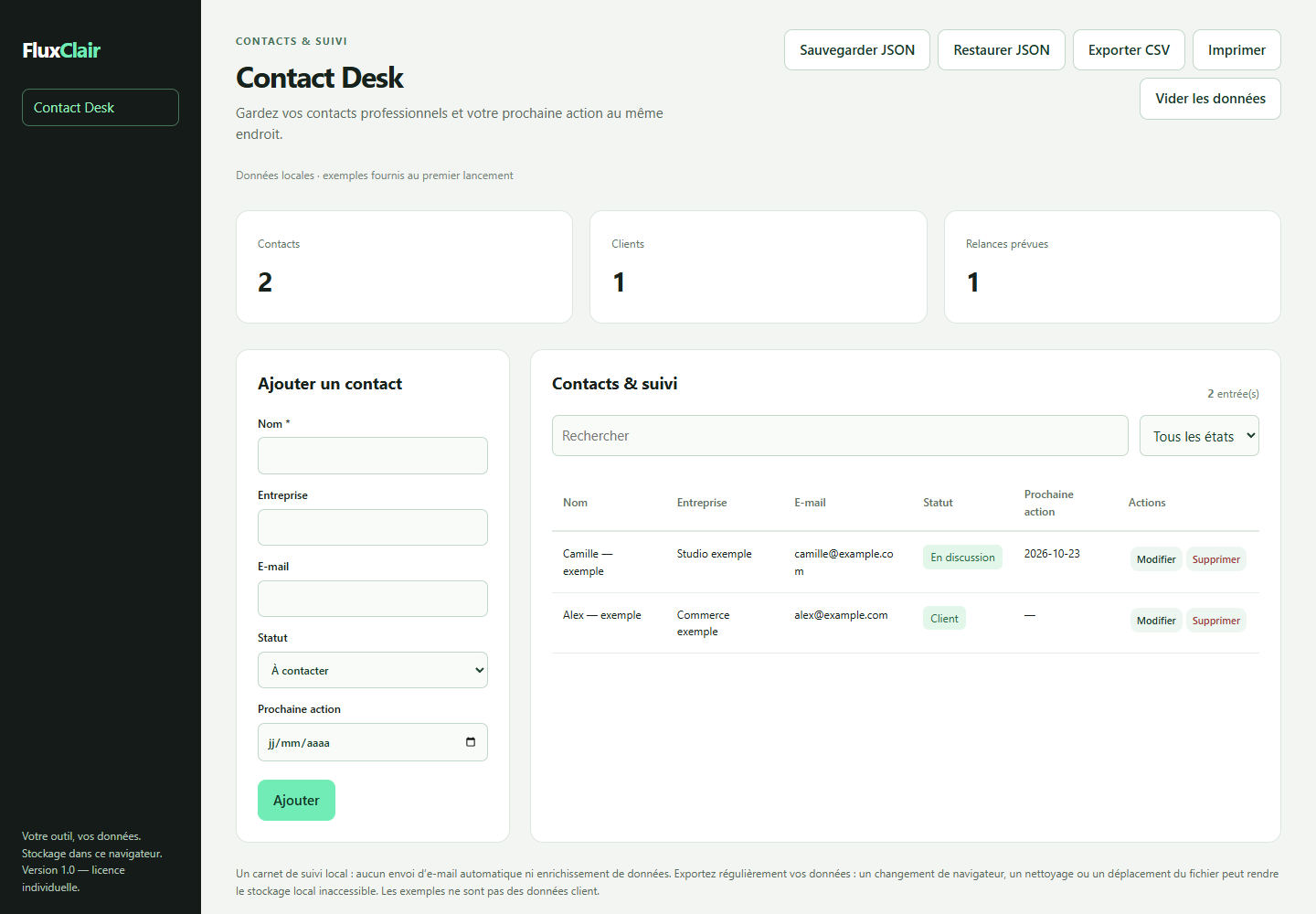Click the Studio exemple company cell
Viewport: 1316px width, 914px height.
point(715,554)
